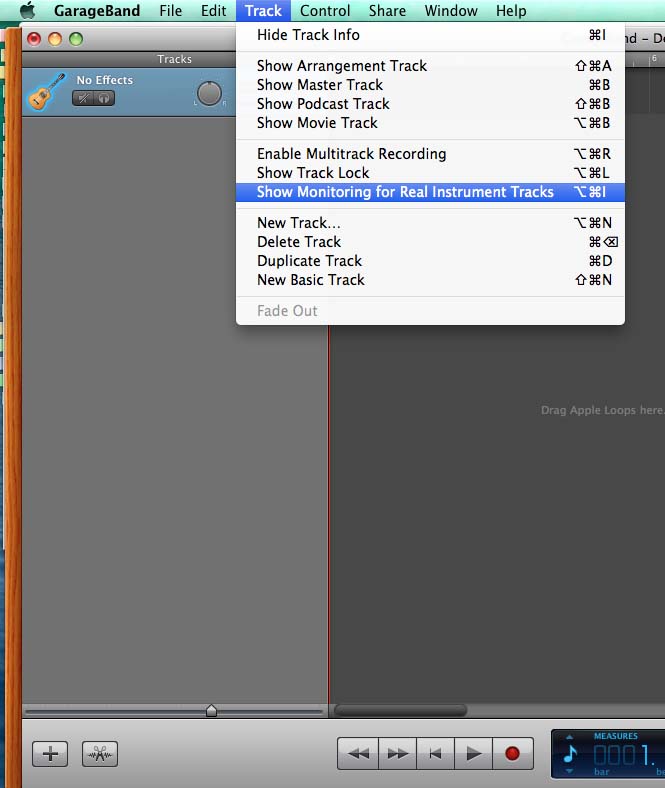
Task: Click the timeline zoom slider handle
Action: (212, 710)
